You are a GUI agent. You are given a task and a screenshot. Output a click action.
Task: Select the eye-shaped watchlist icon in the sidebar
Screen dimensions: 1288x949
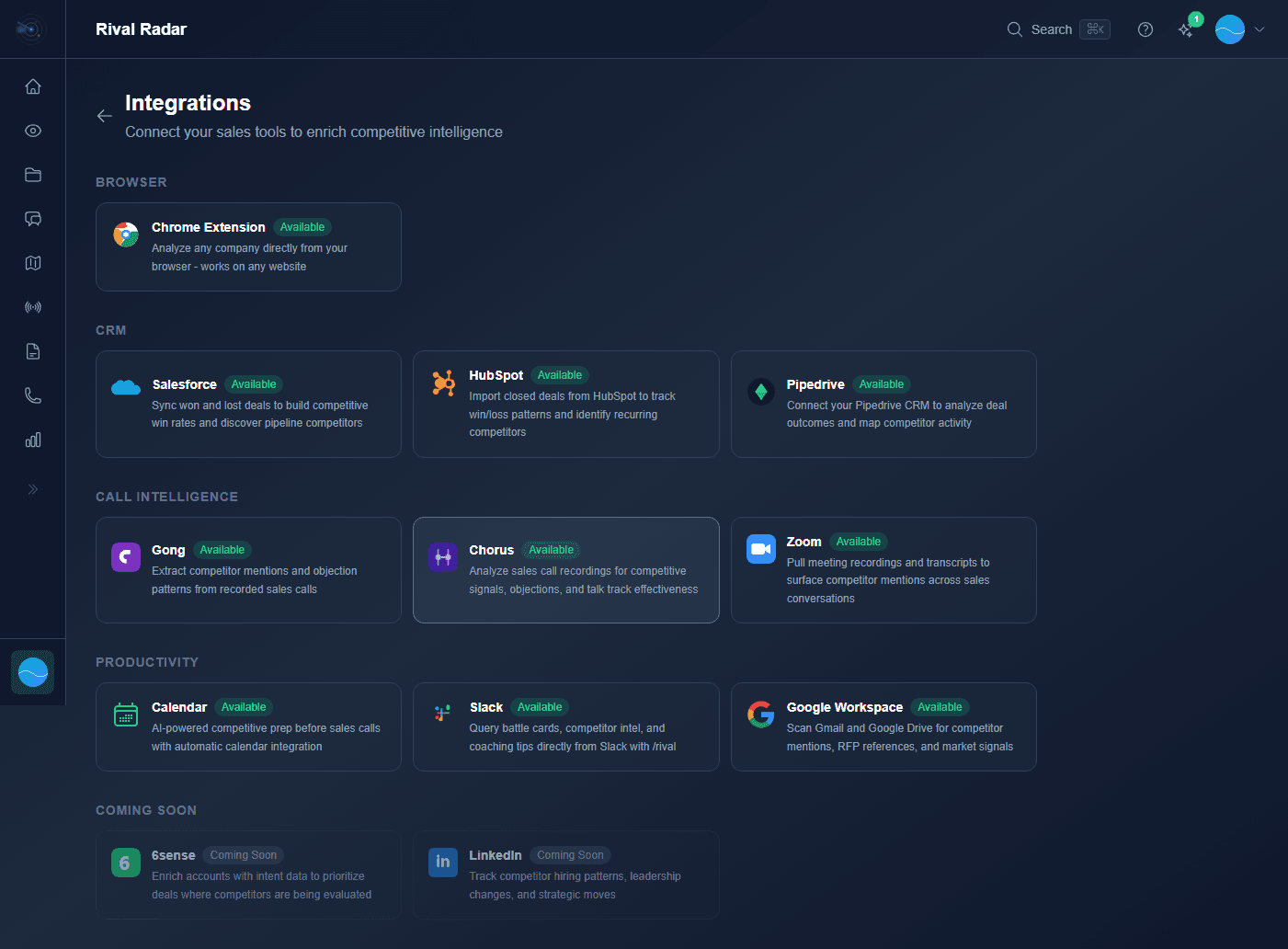(32, 130)
